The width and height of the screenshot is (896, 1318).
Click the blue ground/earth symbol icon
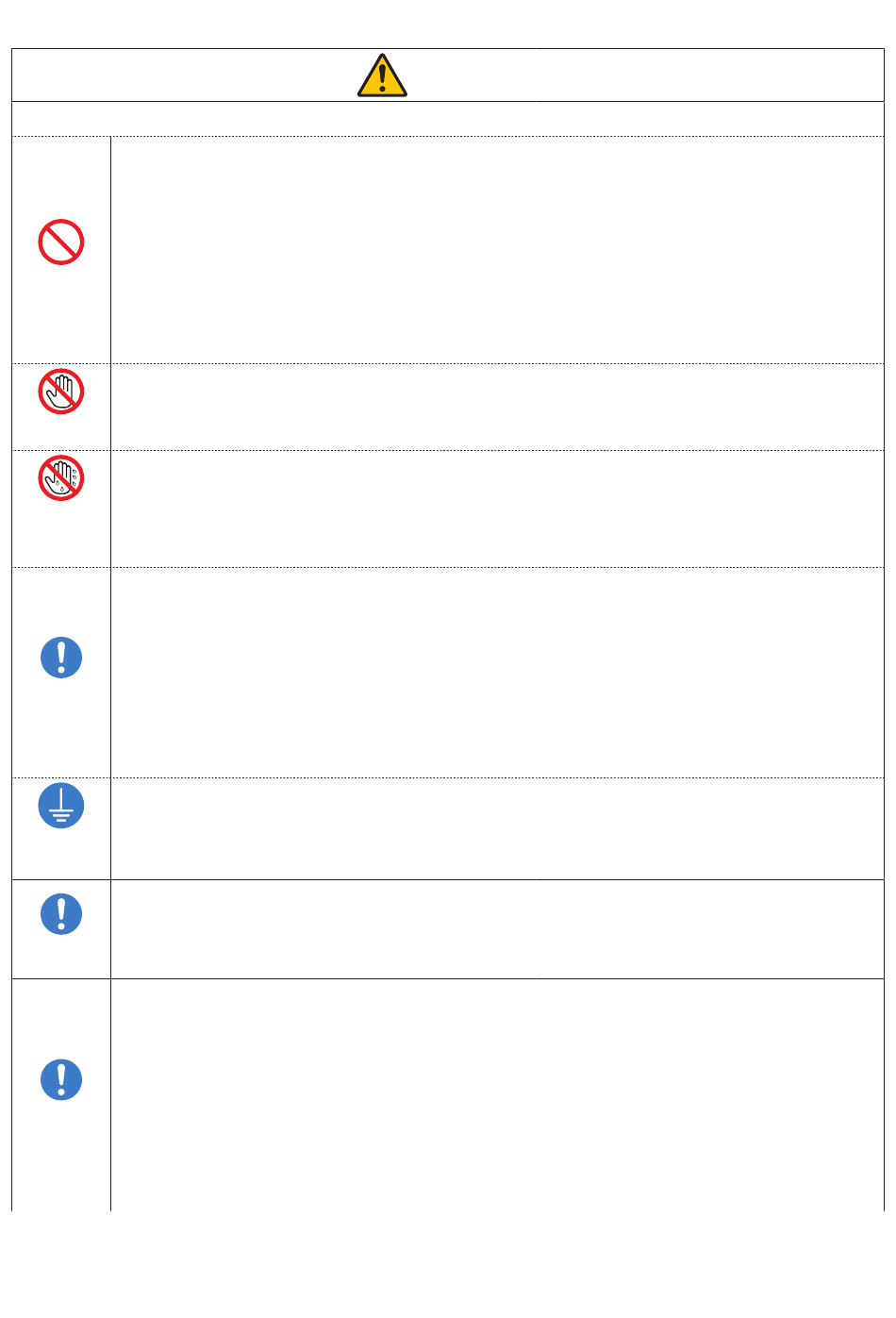(61, 807)
